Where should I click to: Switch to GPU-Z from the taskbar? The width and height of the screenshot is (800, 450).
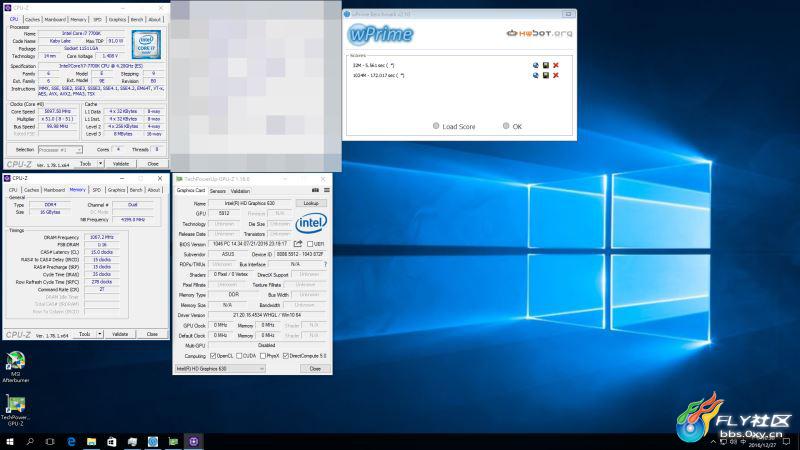pos(173,442)
